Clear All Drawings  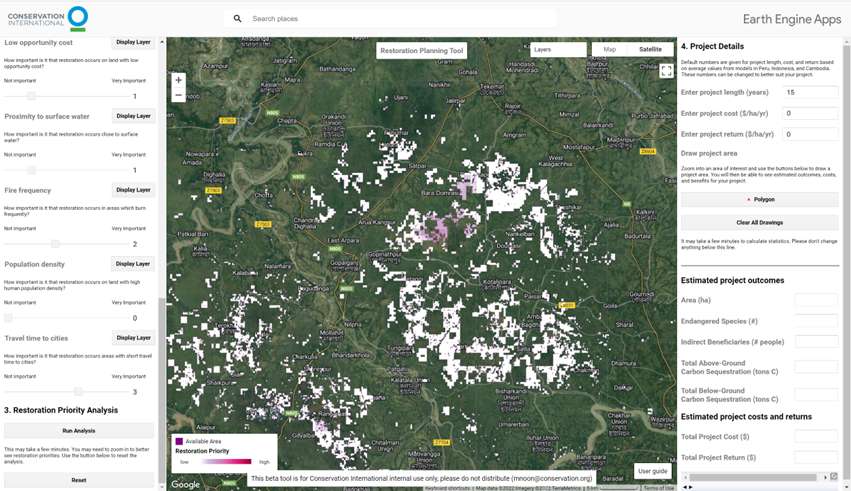click(760, 222)
